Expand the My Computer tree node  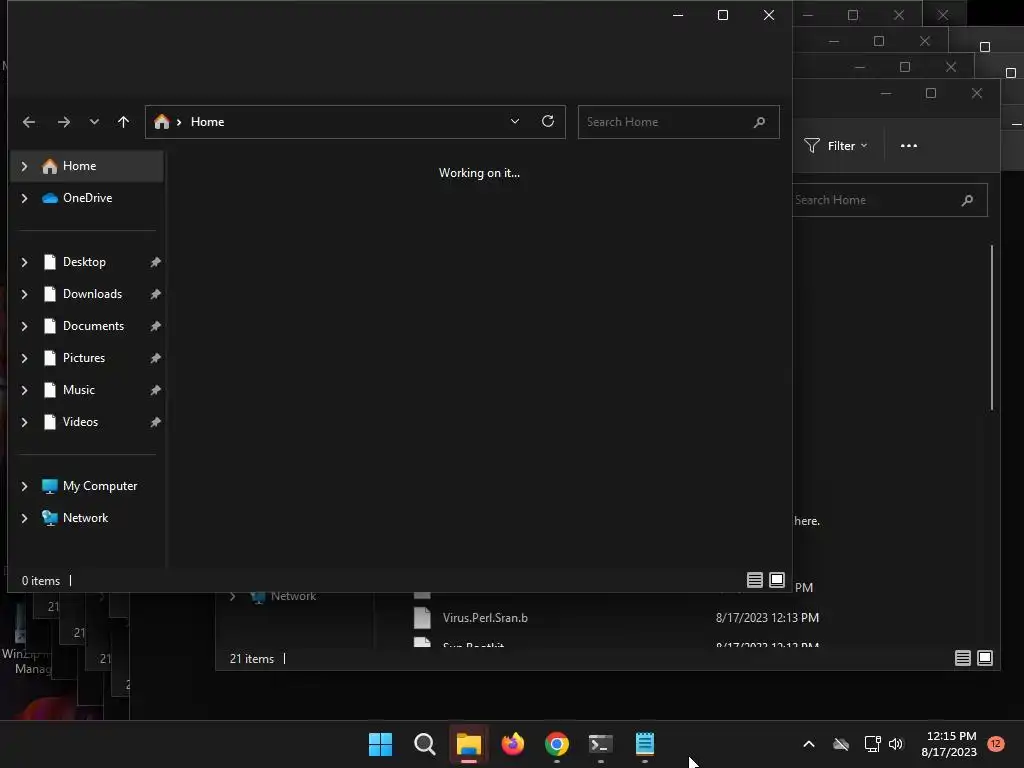click(x=24, y=486)
